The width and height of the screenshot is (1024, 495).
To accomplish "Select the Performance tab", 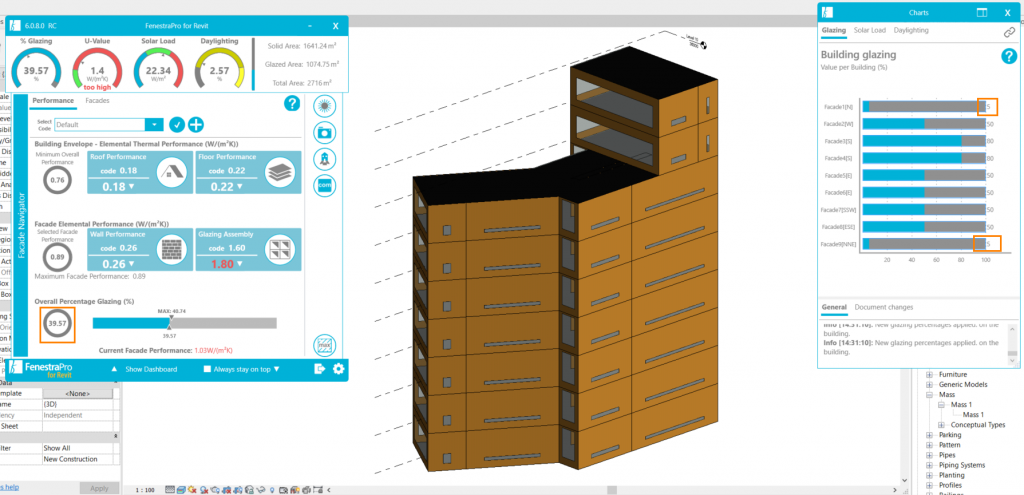I will [53, 101].
